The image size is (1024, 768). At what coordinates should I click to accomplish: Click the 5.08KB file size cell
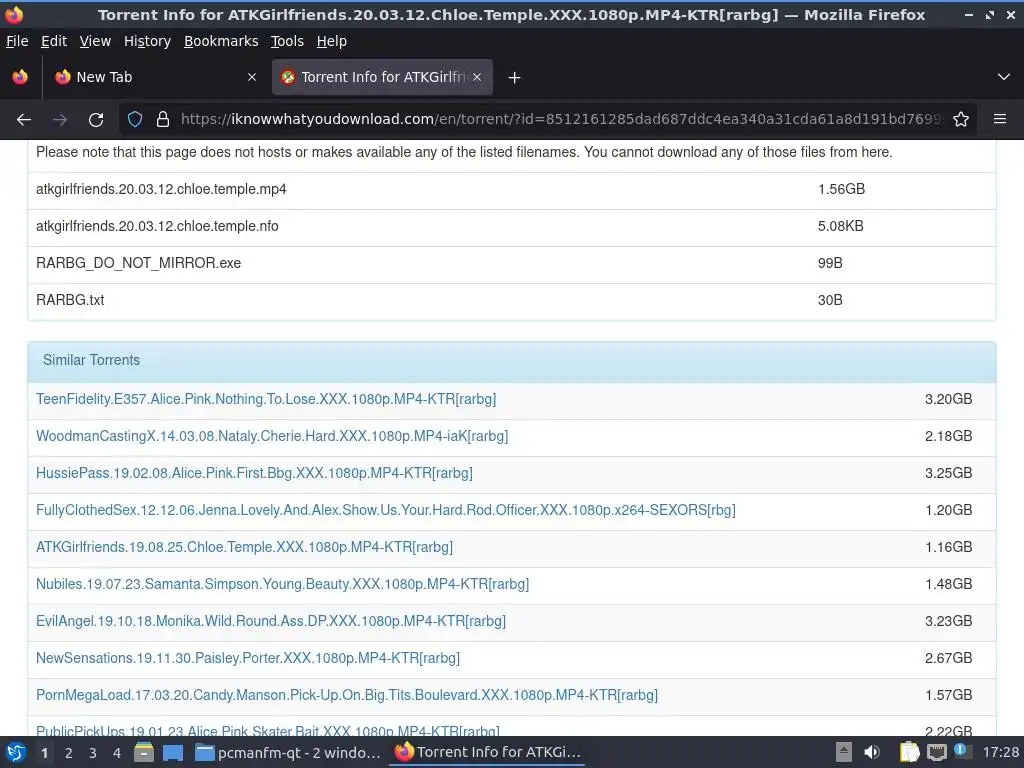tap(840, 226)
